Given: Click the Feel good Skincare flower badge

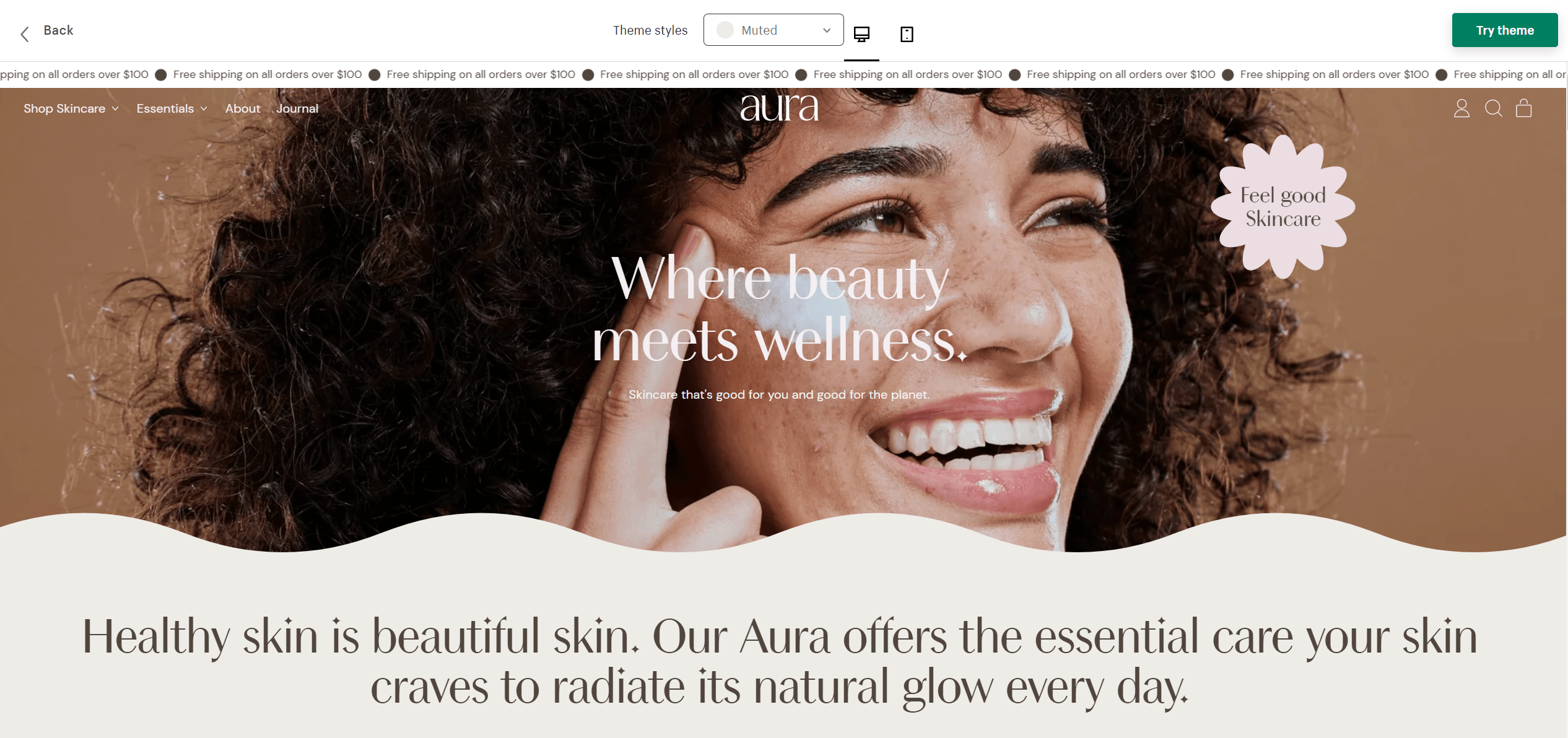Looking at the screenshot, I should (1283, 206).
